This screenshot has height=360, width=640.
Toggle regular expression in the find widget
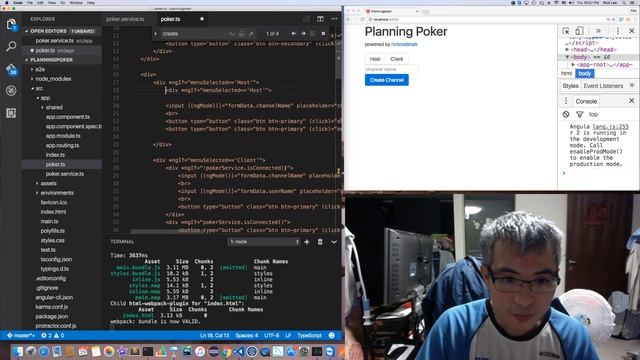click(x=251, y=34)
